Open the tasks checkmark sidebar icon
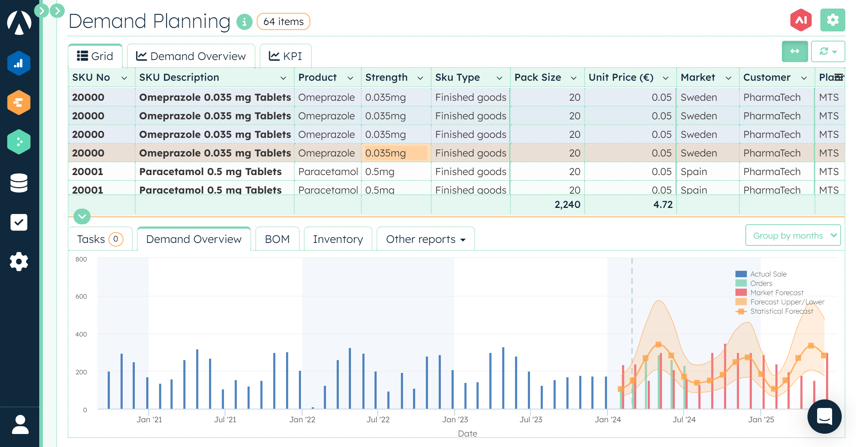Viewport: 856px width, 447px height. tap(19, 222)
